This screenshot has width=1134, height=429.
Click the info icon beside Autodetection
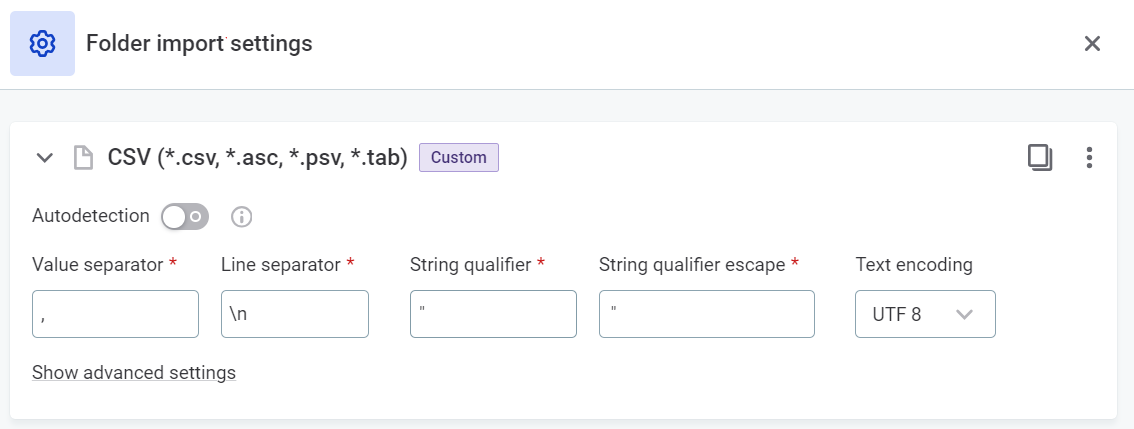click(x=241, y=216)
